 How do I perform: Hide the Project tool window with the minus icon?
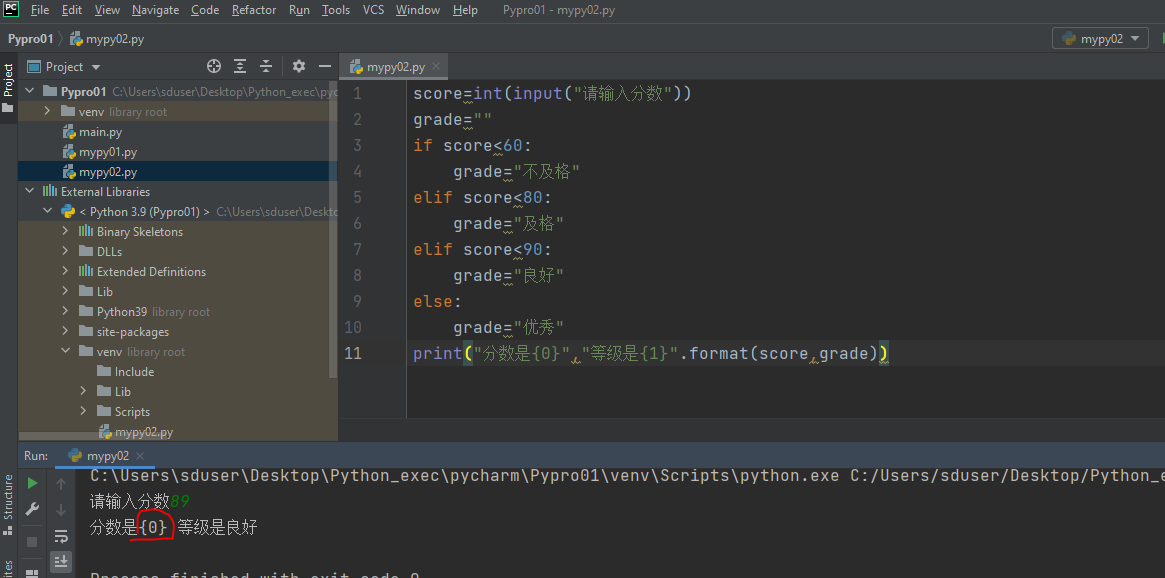tap(325, 66)
